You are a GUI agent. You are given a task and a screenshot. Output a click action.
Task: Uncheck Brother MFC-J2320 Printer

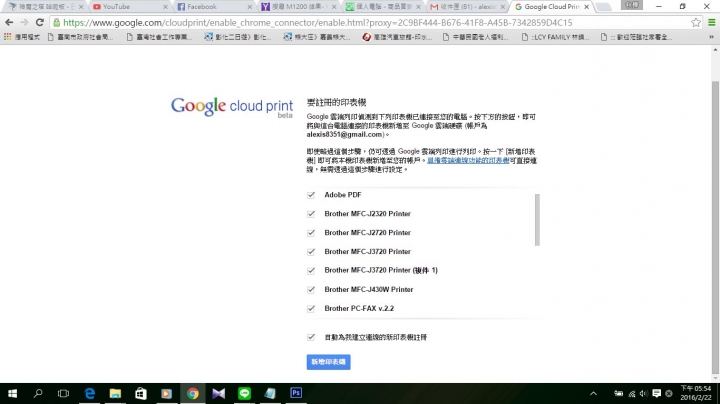(311, 214)
